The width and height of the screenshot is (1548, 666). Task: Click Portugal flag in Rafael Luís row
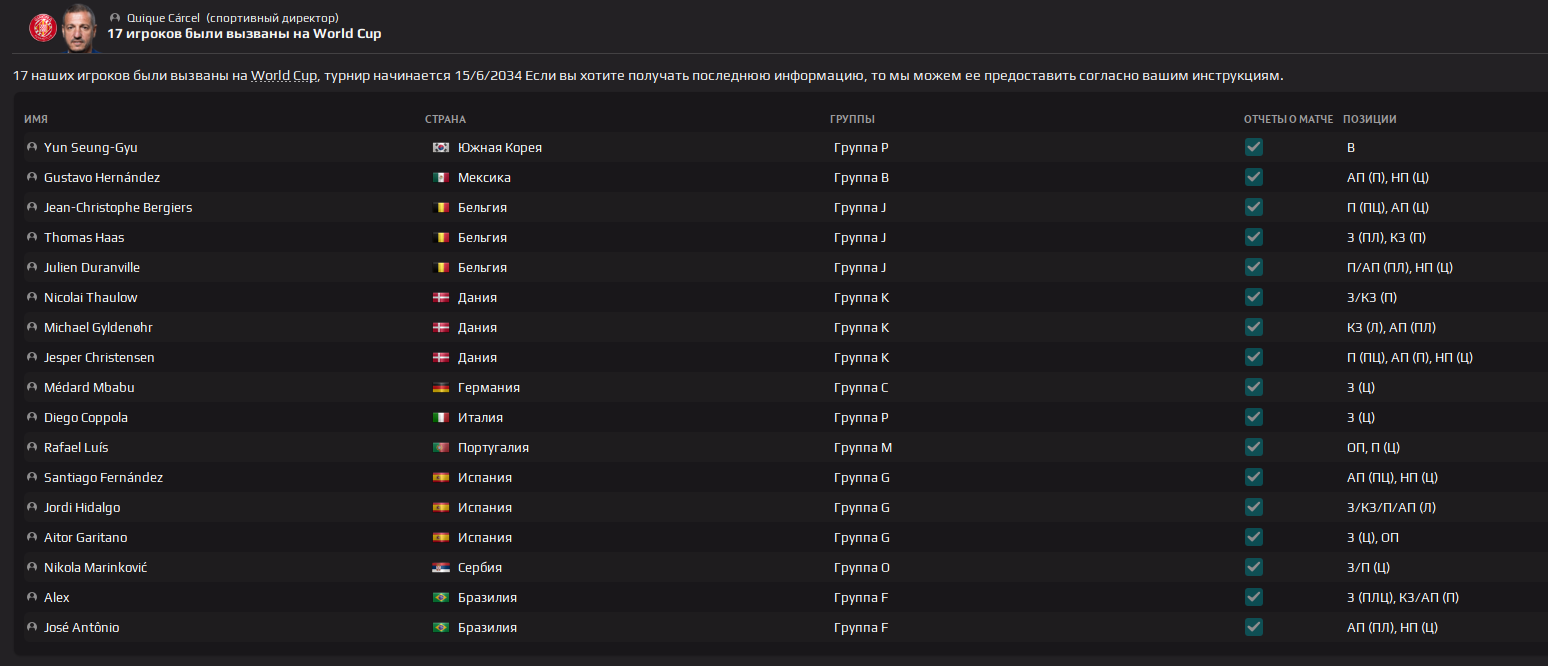click(441, 448)
